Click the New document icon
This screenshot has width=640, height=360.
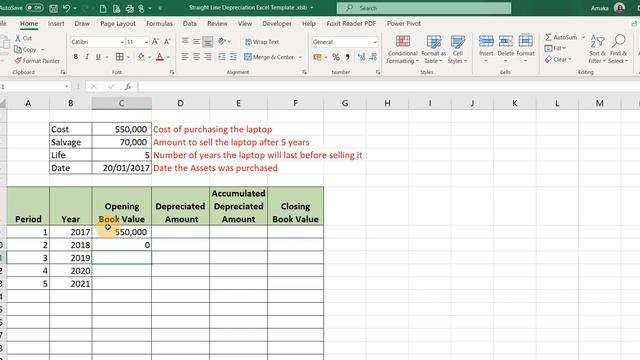click(103, 8)
